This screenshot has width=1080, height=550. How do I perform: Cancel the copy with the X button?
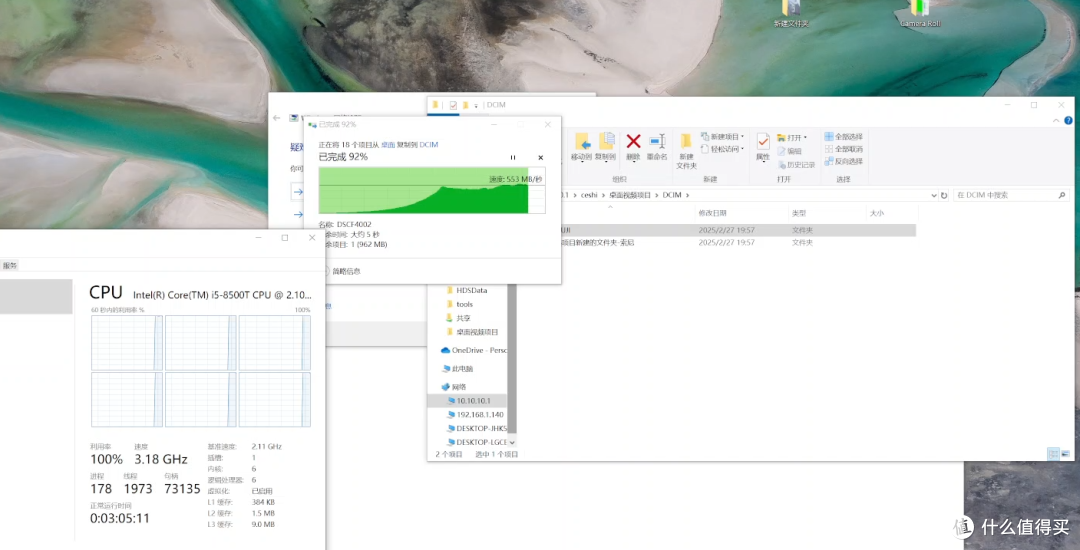tap(541, 158)
